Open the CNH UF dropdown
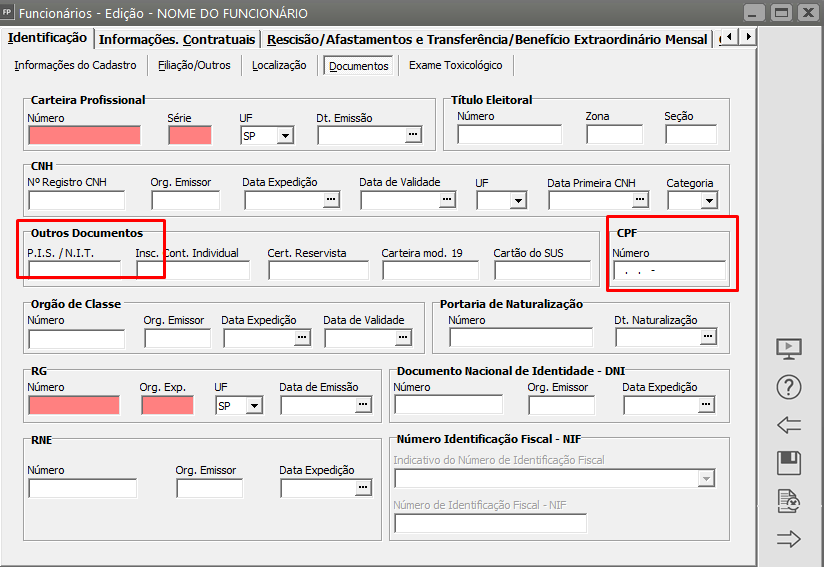 [x=517, y=201]
